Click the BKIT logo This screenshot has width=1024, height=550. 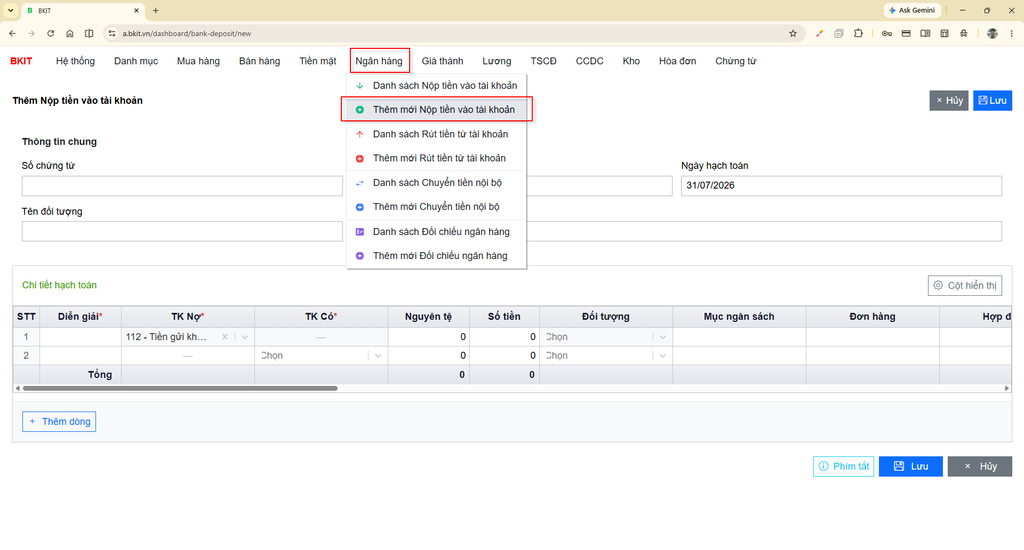pyautogui.click(x=21, y=61)
